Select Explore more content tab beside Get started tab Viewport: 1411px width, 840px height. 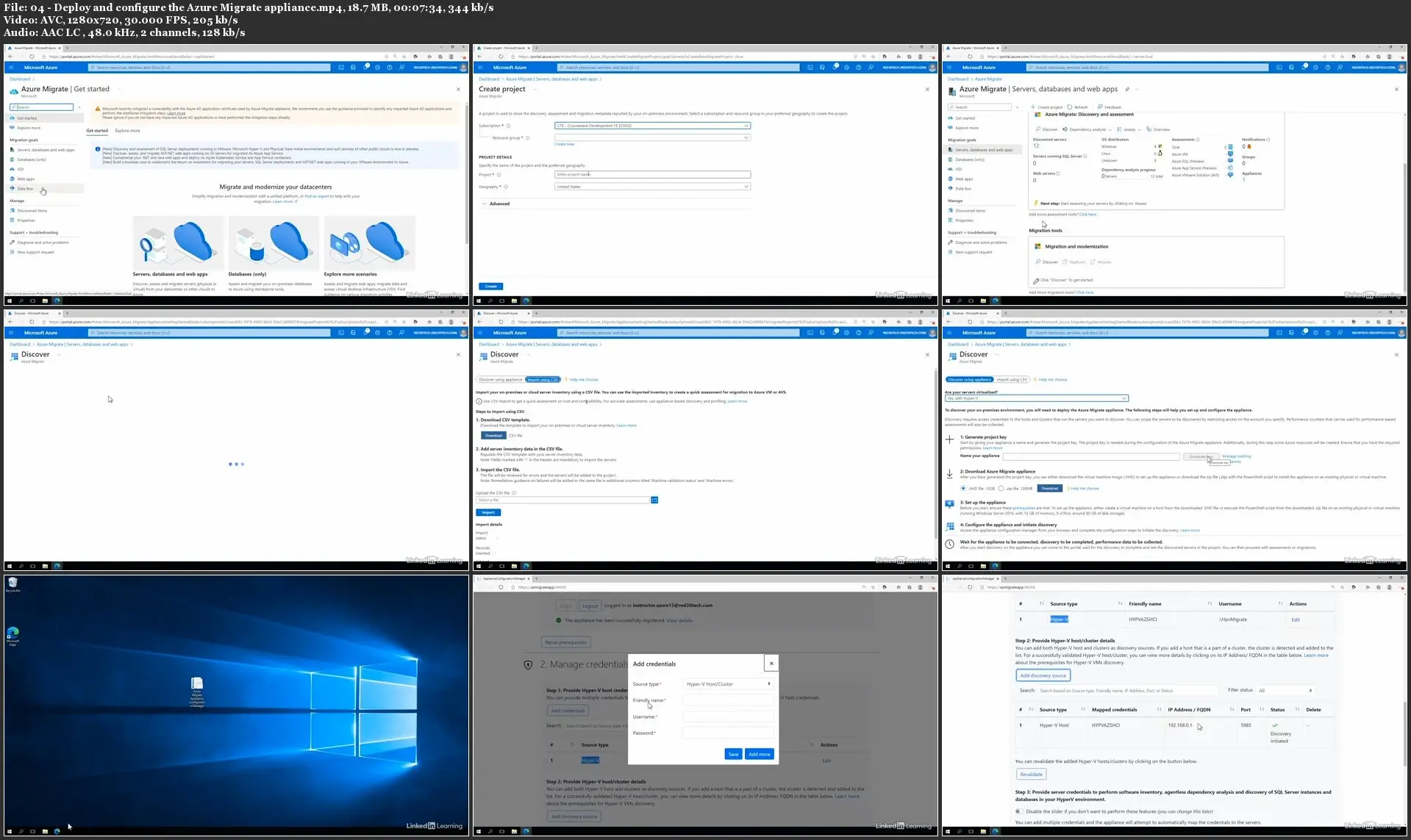pyautogui.click(x=127, y=131)
